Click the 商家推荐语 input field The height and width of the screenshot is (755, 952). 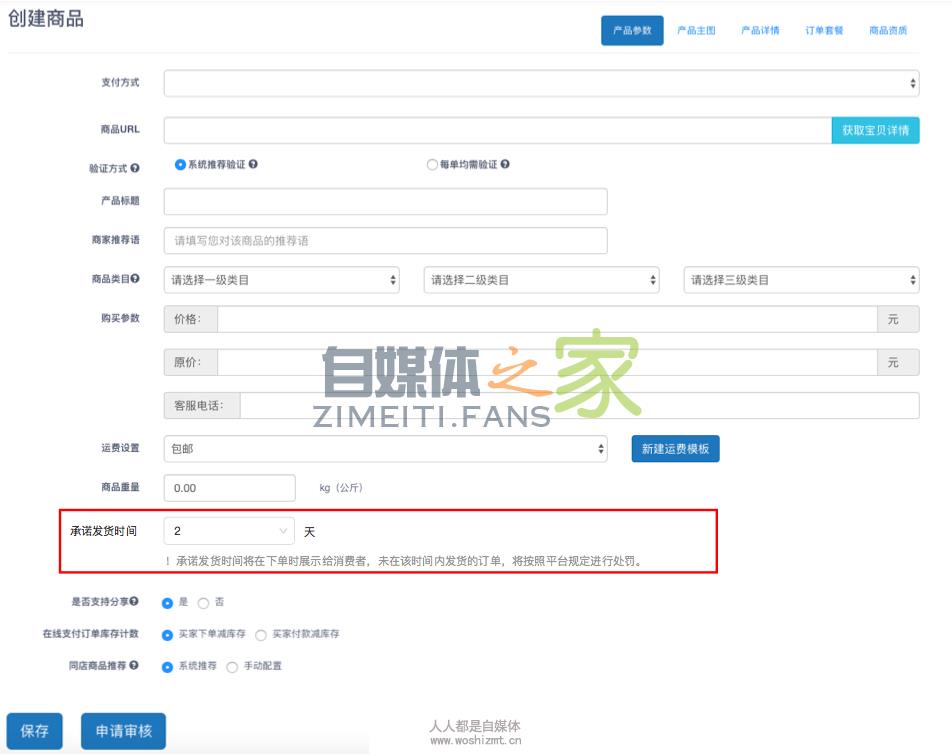385,241
